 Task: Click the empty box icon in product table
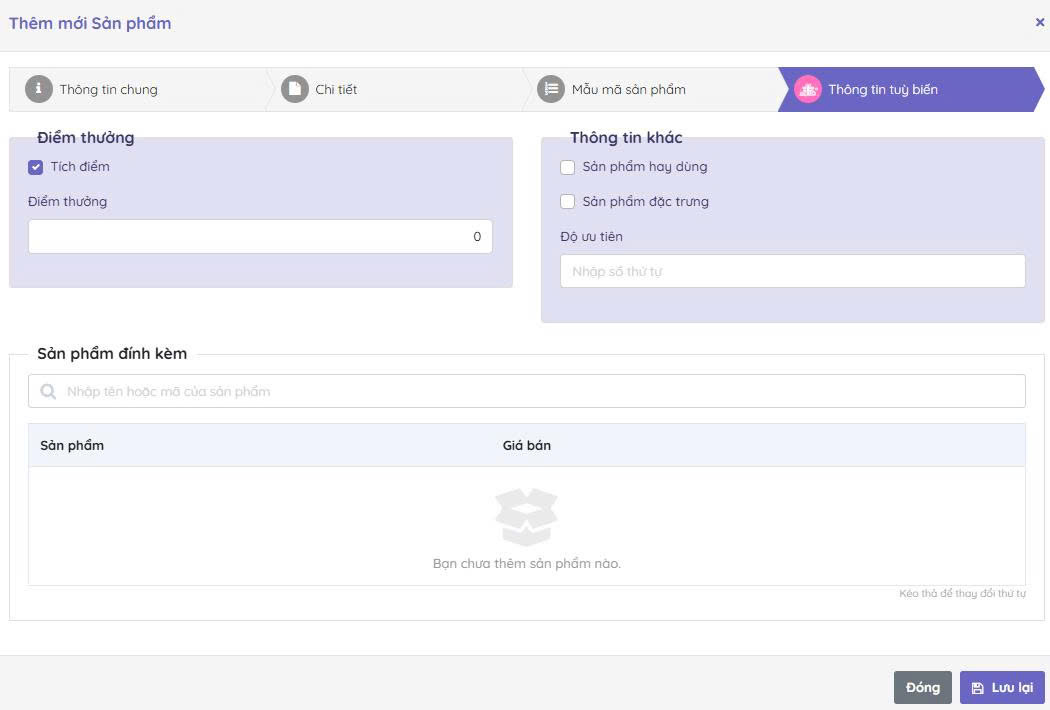[x=526, y=516]
